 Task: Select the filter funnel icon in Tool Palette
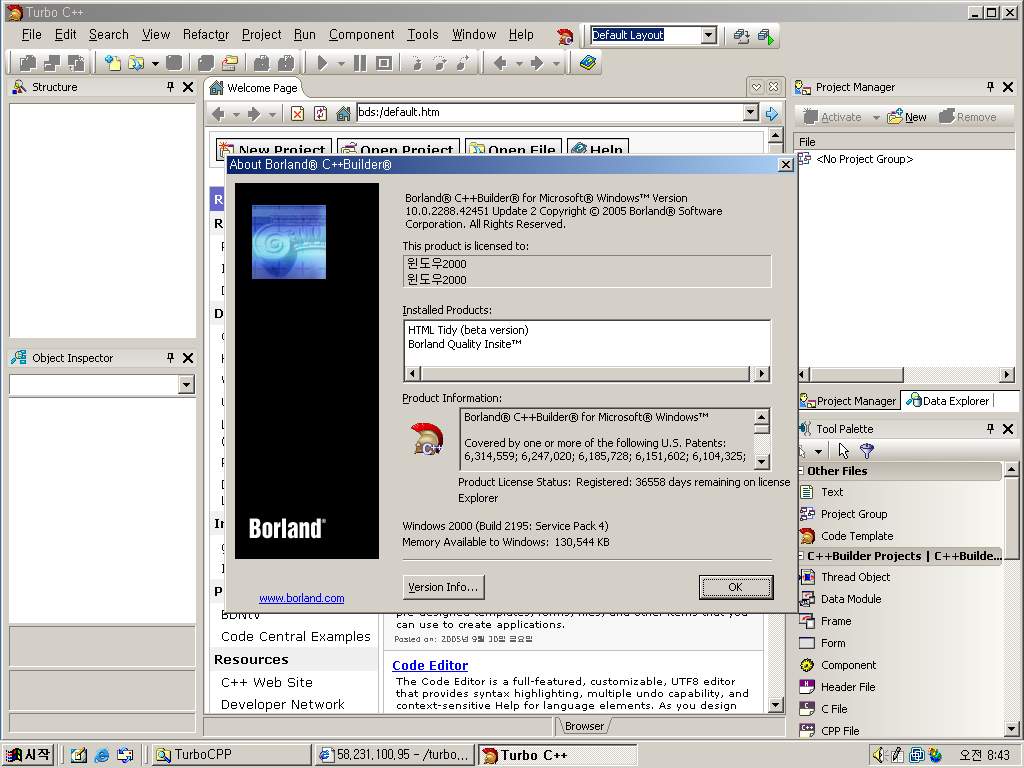click(867, 451)
